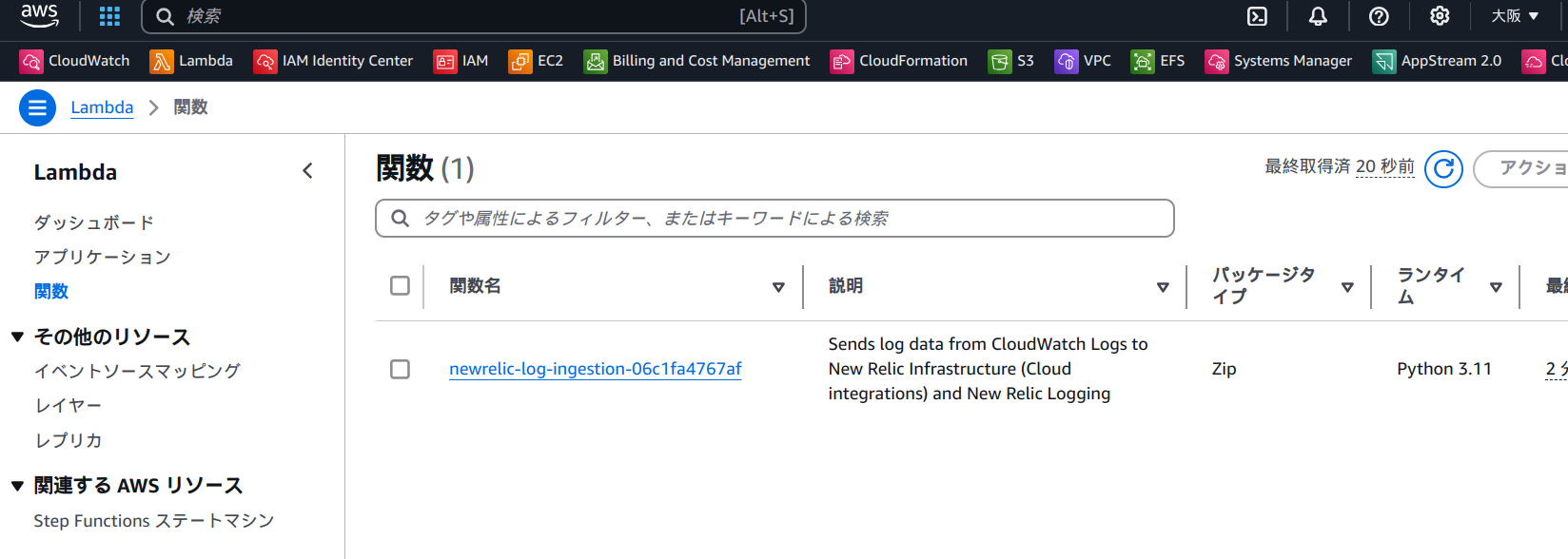Open アプリケーション in the sidebar
This screenshot has width=1568, height=559.
tap(103, 257)
